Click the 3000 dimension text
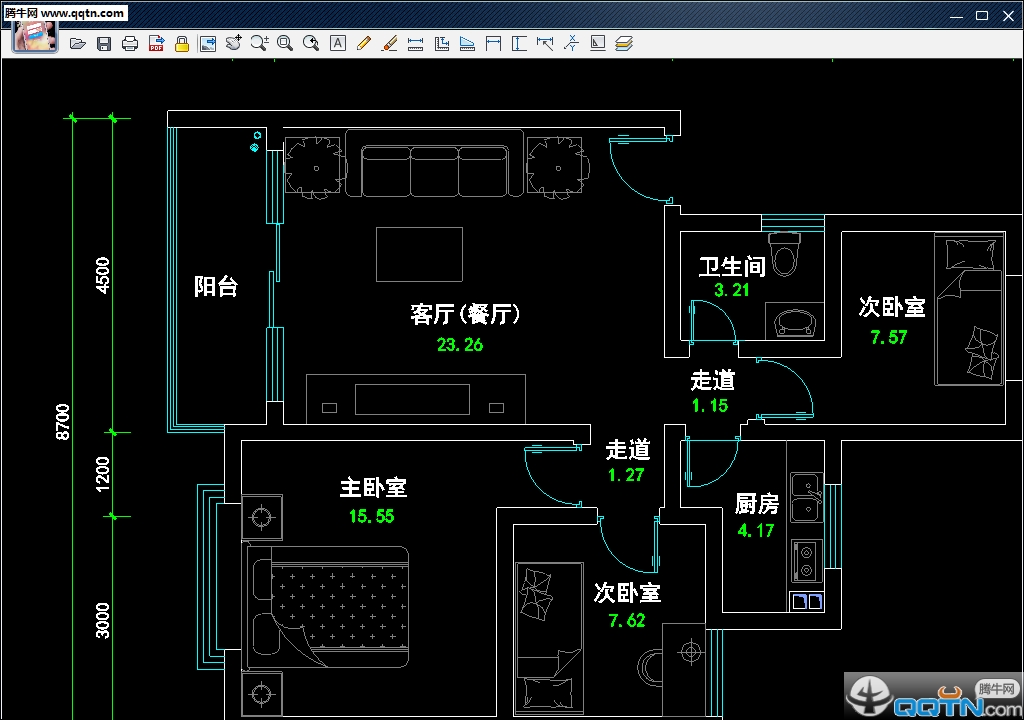The image size is (1024, 720). (x=103, y=620)
